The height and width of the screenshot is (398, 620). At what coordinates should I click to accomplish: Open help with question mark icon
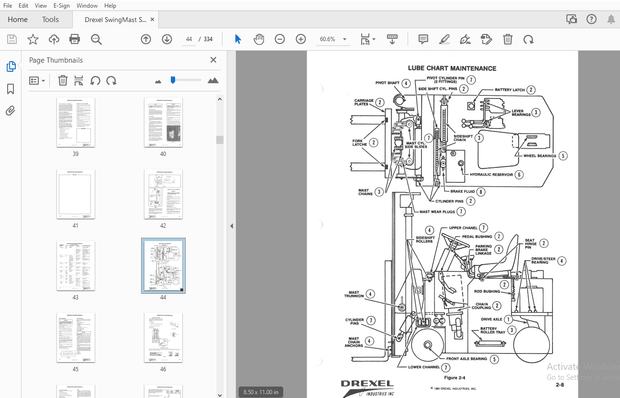[x=591, y=19]
